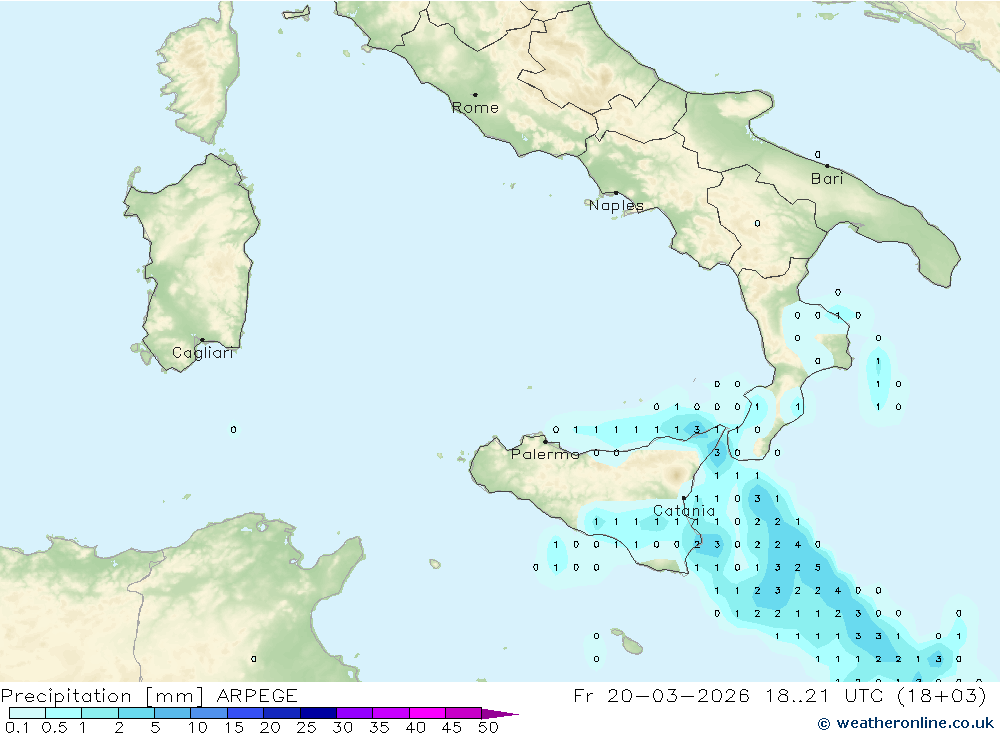Viewport: 1000px width, 733px height.
Task: Click the 50 legend scale label
Action: (x=489, y=727)
